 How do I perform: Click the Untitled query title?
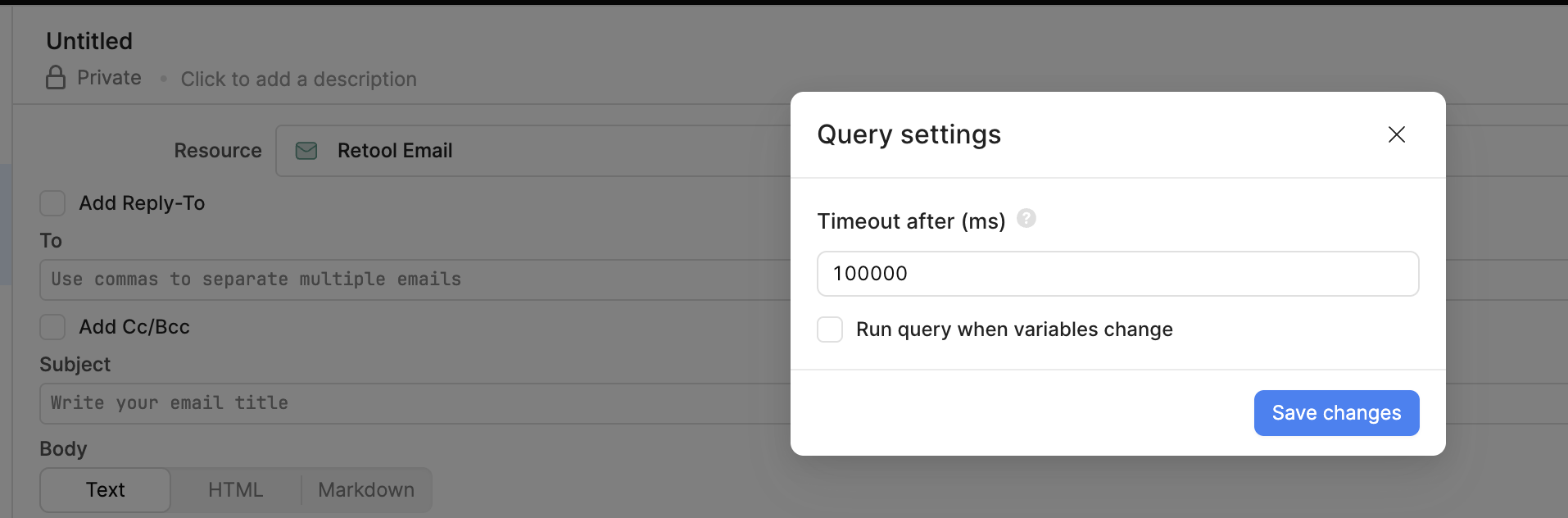tap(89, 41)
